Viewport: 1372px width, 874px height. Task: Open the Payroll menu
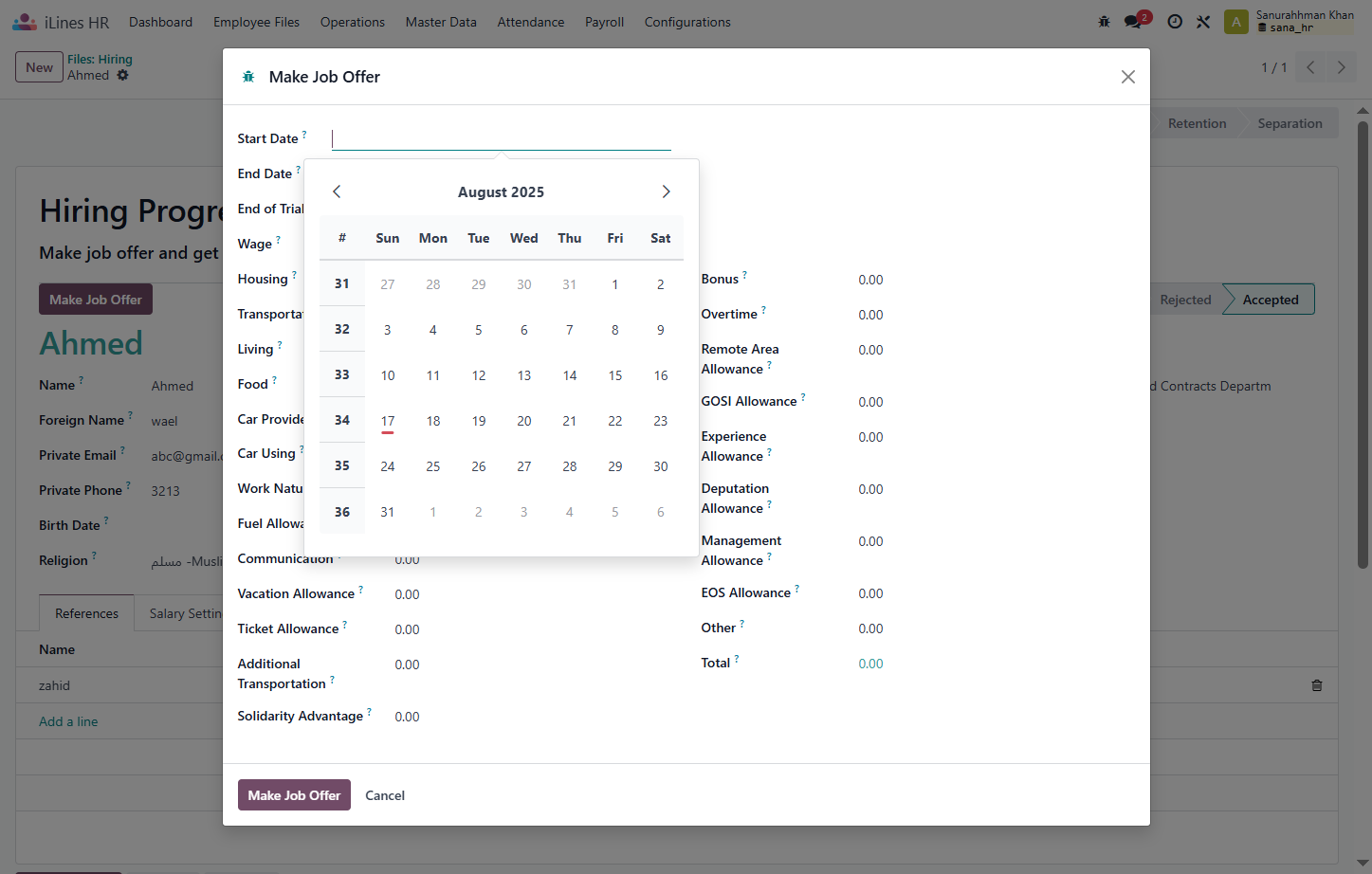click(x=604, y=22)
